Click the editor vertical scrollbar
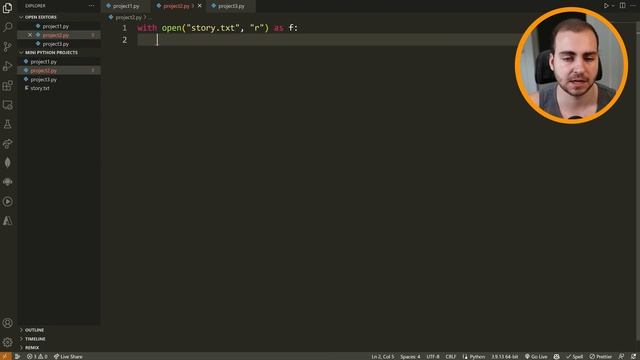 [638, 180]
